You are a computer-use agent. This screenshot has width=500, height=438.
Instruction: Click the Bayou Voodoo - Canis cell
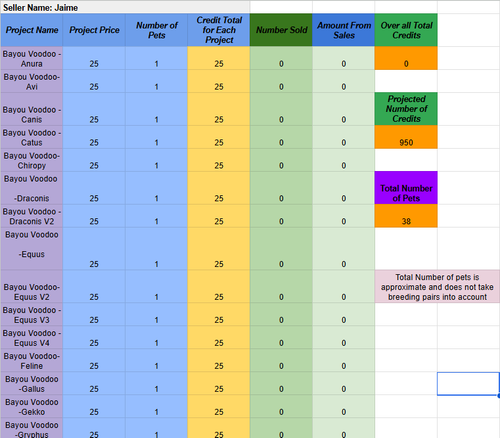pyautogui.click(x=32, y=109)
